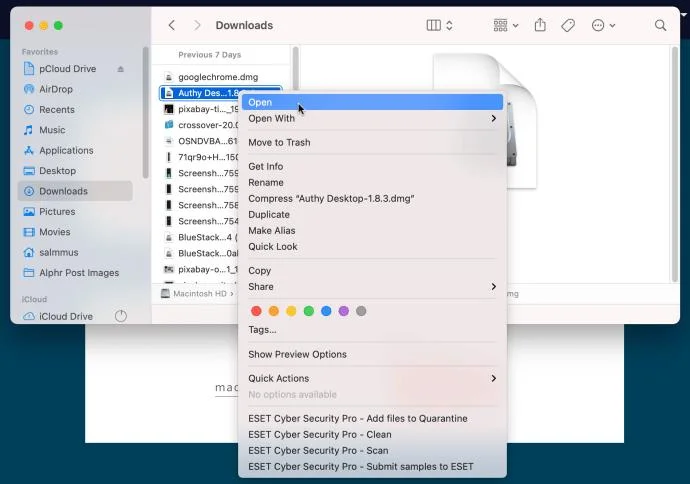The height and width of the screenshot is (484, 690).
Task: Click the sidebar scrollbar
Action: tap(146, 113)
